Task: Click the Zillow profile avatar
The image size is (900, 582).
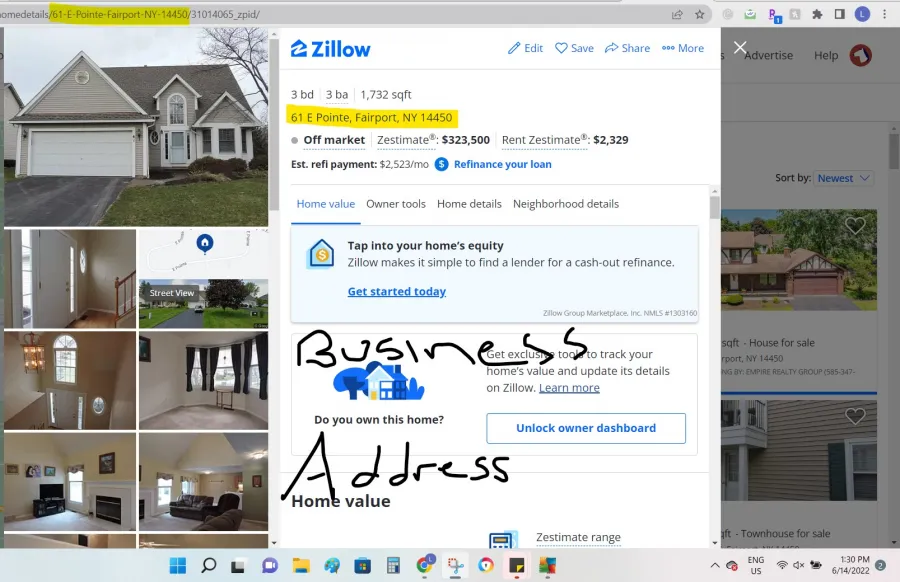Action: click(860, 56)
